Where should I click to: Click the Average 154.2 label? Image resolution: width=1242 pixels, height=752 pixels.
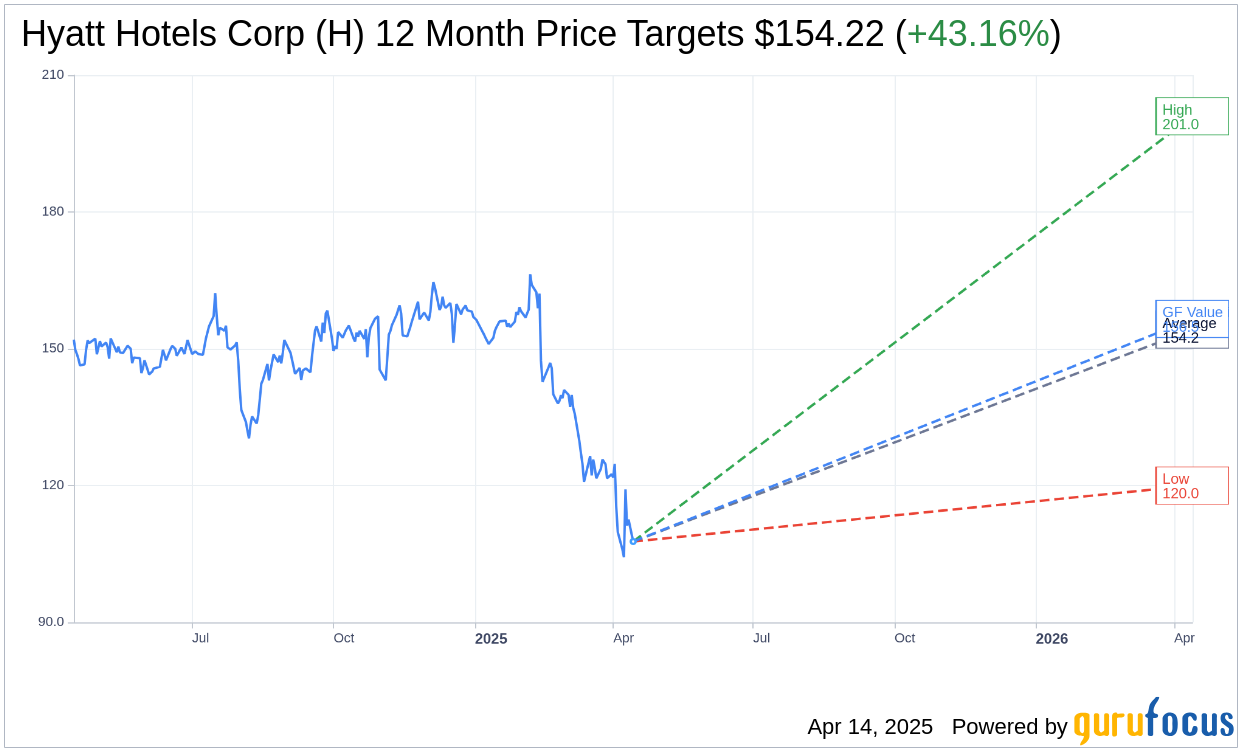click(1189, 331)
